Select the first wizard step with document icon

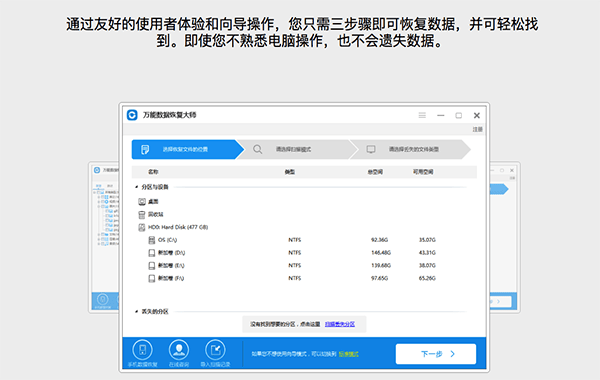[x=188, y=149]
